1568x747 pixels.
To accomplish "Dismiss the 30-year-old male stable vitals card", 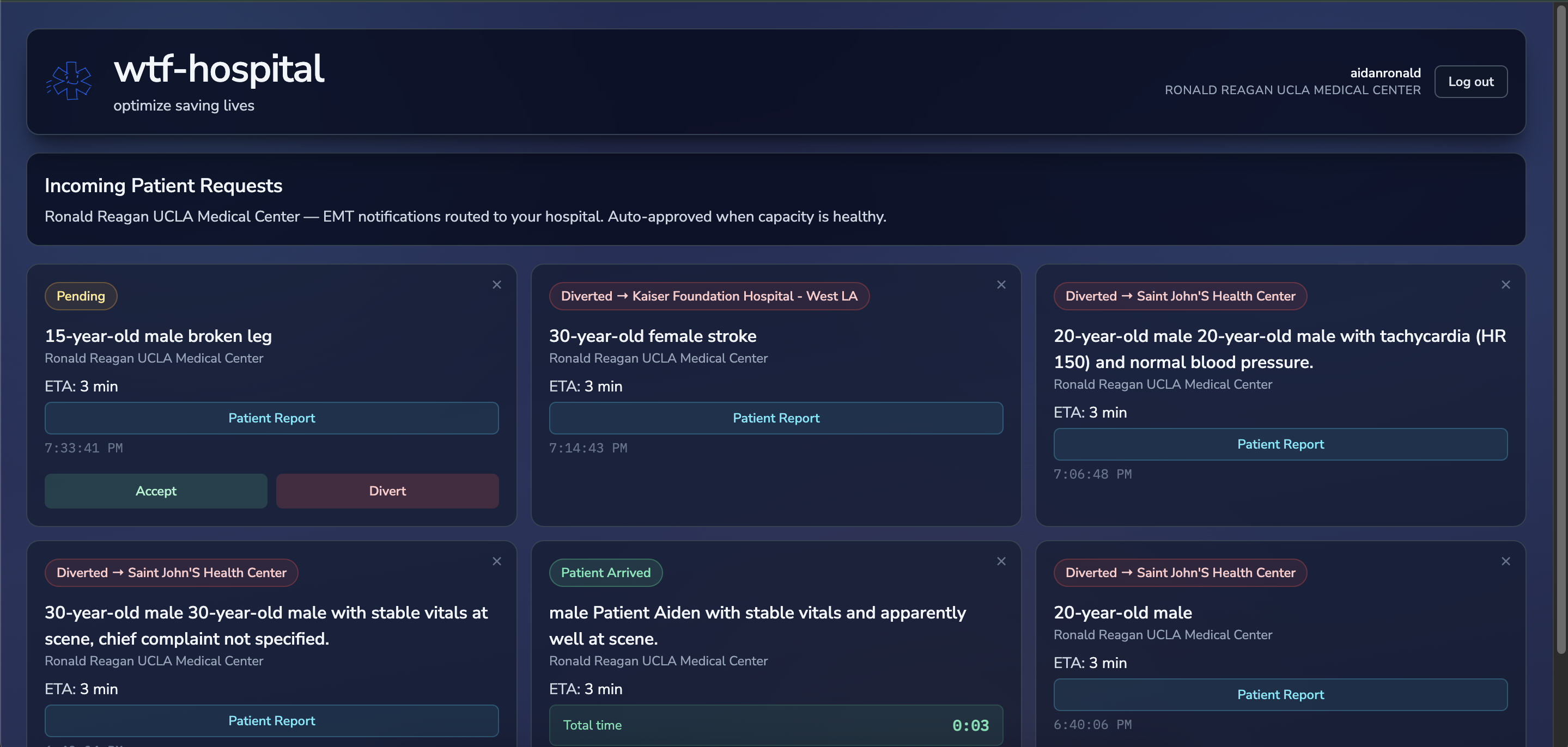I will [497, 561].
